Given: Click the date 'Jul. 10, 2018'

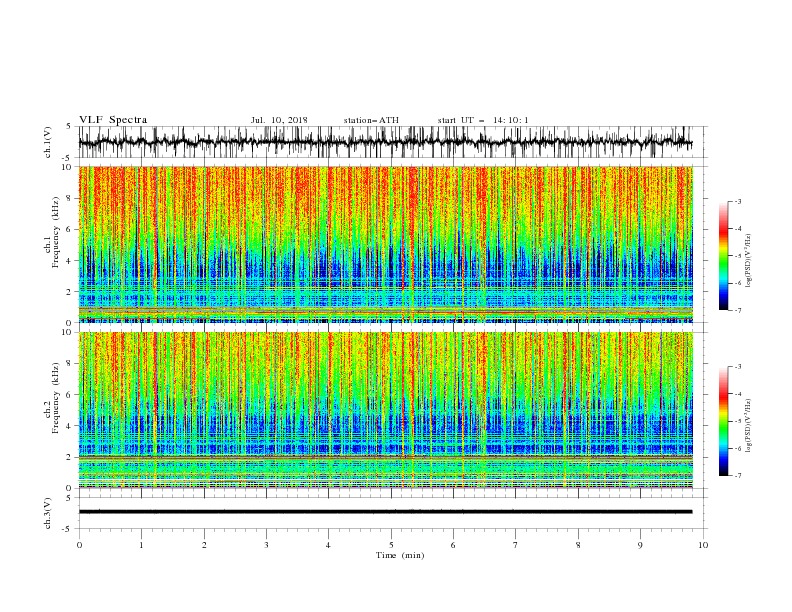Looking at the screenshot, I should pos(279,120).
